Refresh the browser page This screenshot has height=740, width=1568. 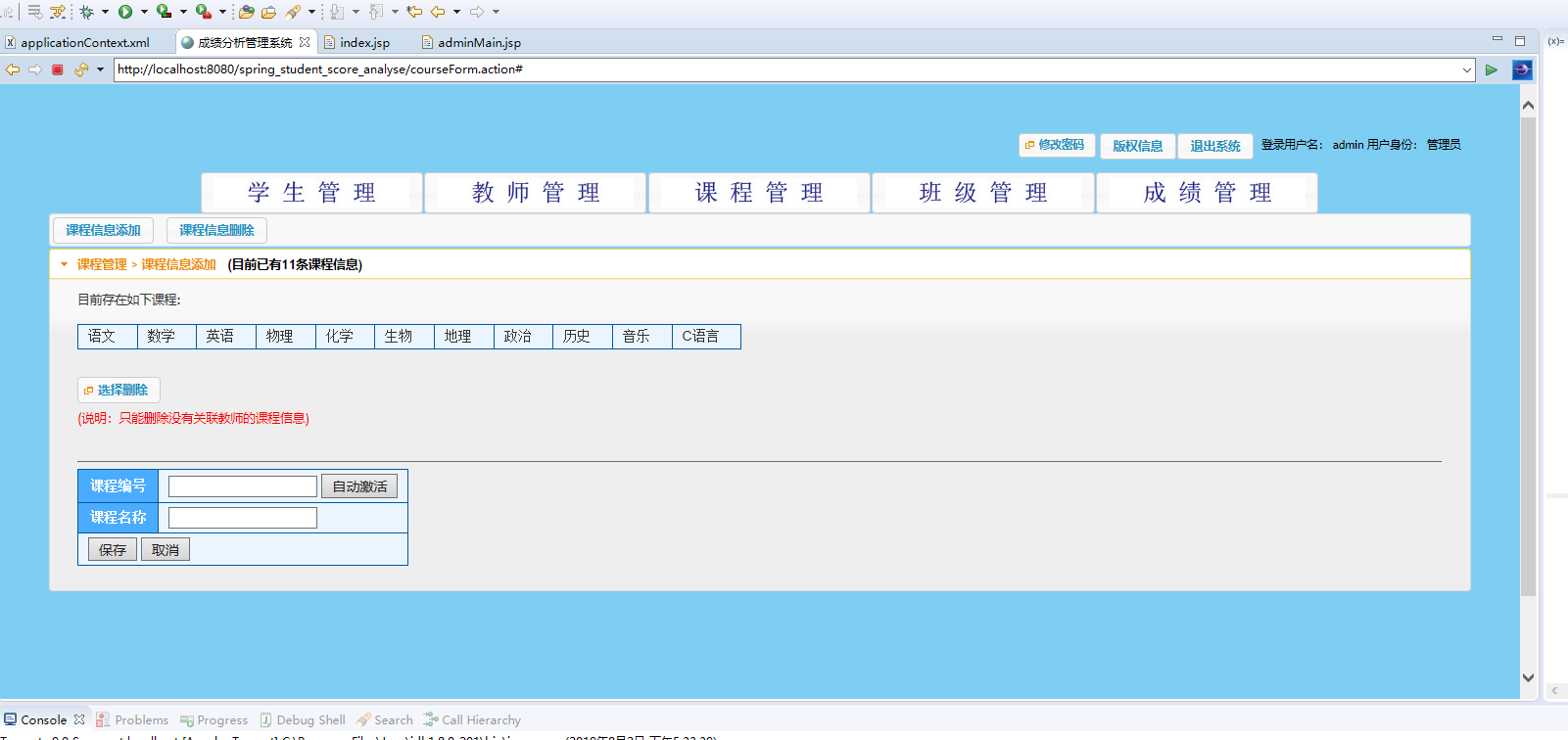pos(80,69)
